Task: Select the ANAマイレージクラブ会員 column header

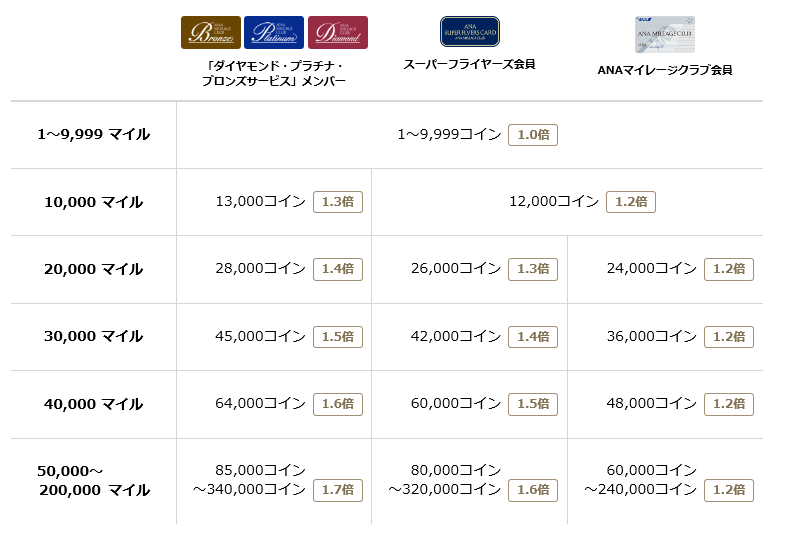Action: click(x=664, y=70)
